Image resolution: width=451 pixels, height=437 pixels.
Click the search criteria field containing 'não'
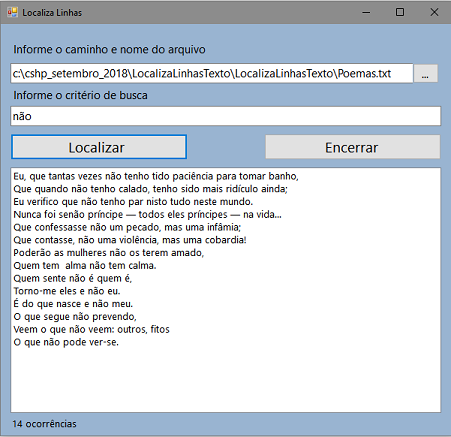pos(226,116)
